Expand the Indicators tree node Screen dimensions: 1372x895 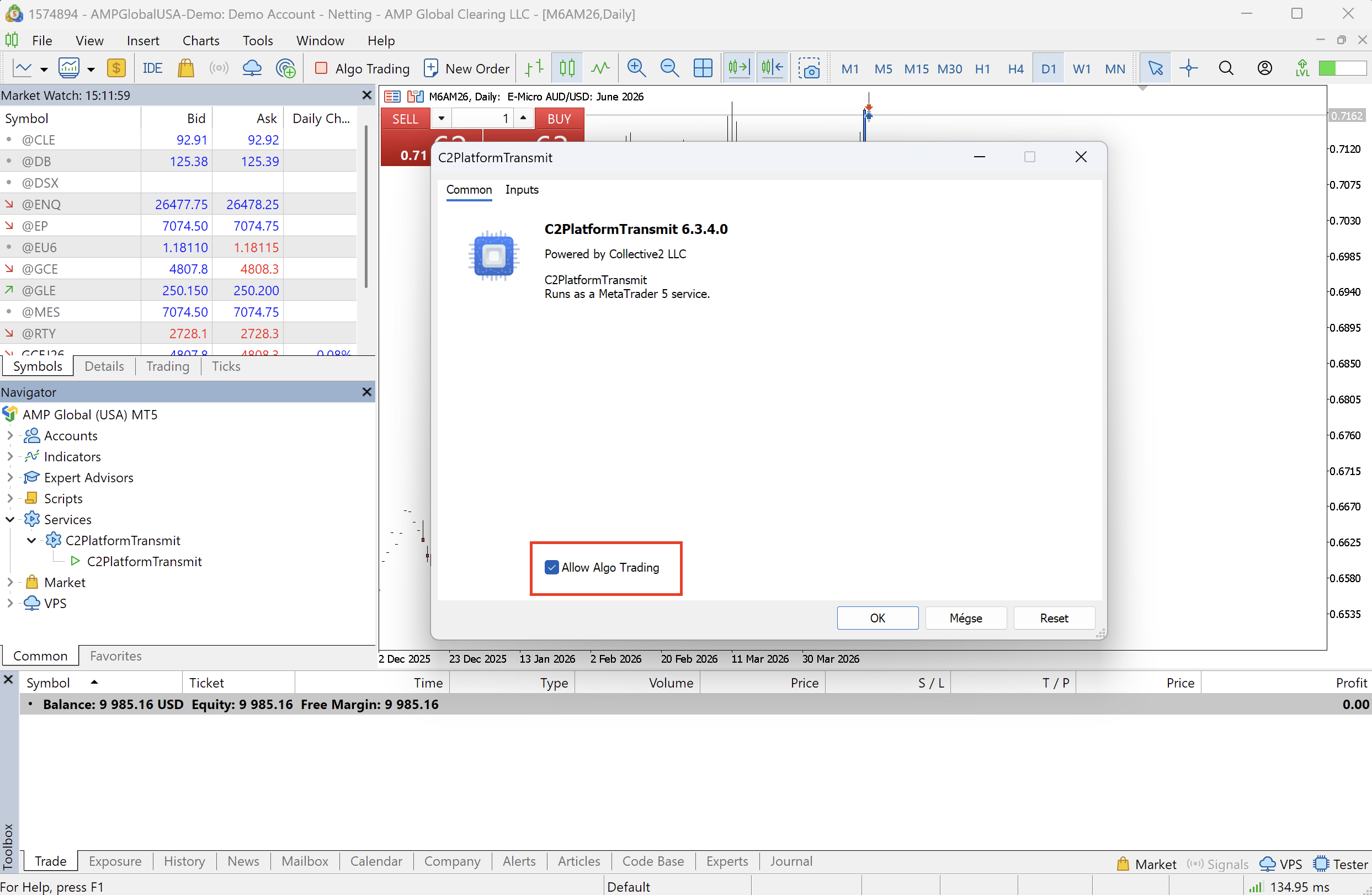10,456
